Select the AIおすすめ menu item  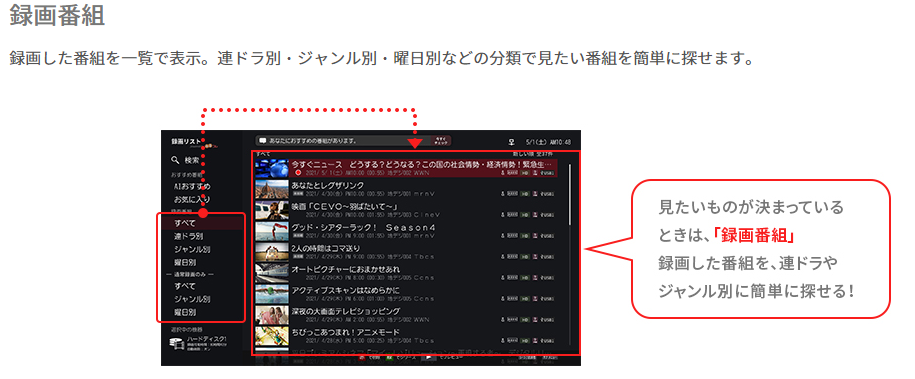point(192,186)
